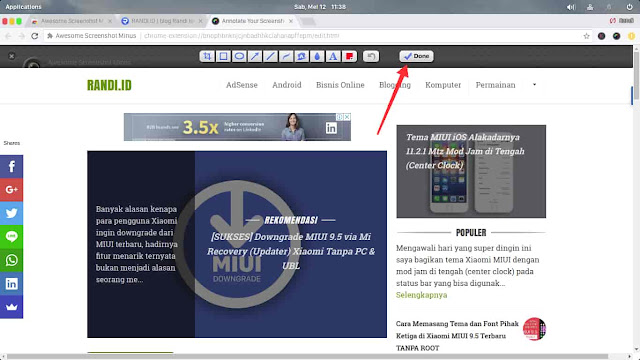Image resolution: width=640 pixels, height=360 pixels.
Task: Close the ad with X icon
Action: 347,117
